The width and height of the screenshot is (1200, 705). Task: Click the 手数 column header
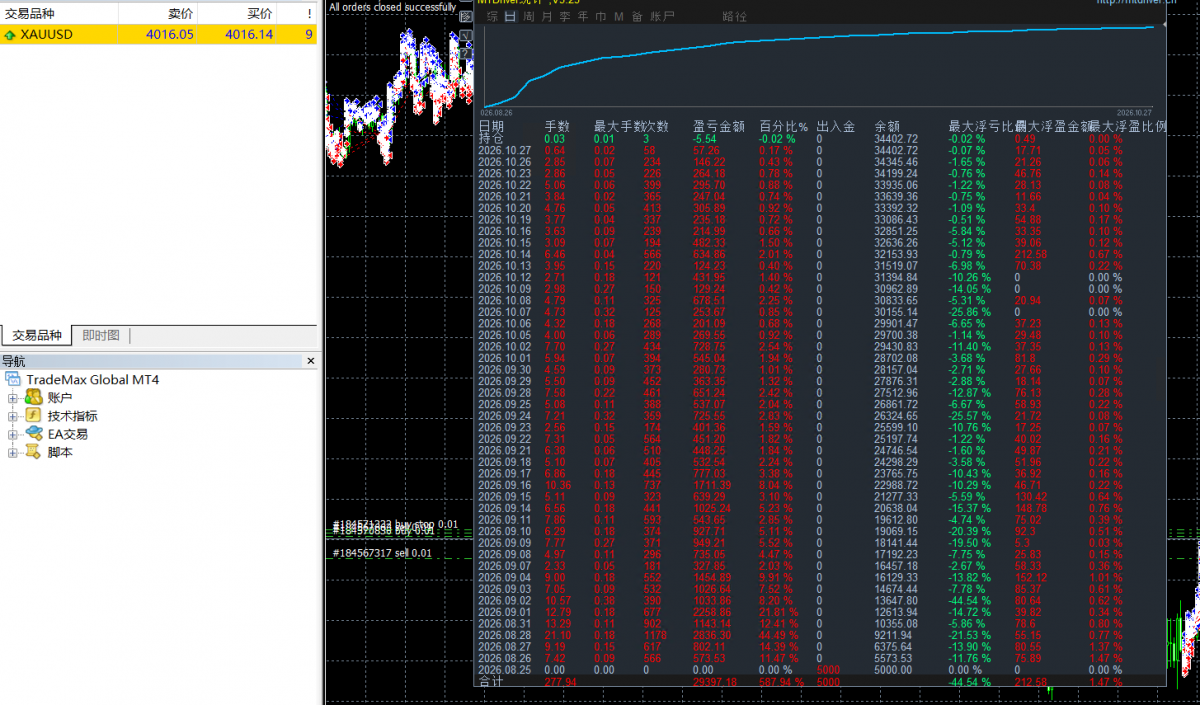tap(557, 126)
